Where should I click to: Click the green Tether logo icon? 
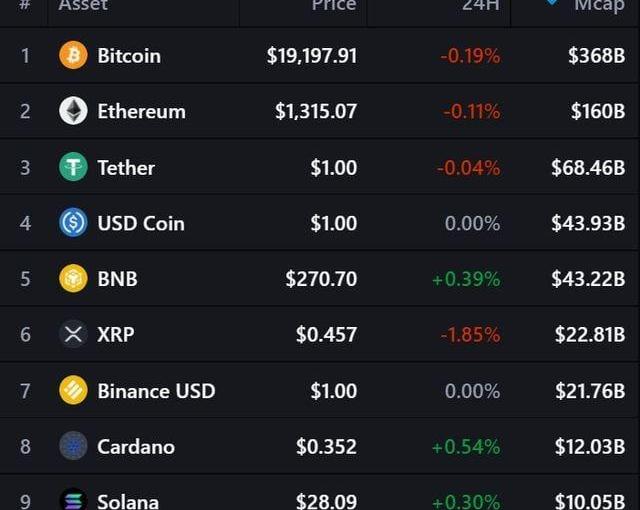pos(73,167)
